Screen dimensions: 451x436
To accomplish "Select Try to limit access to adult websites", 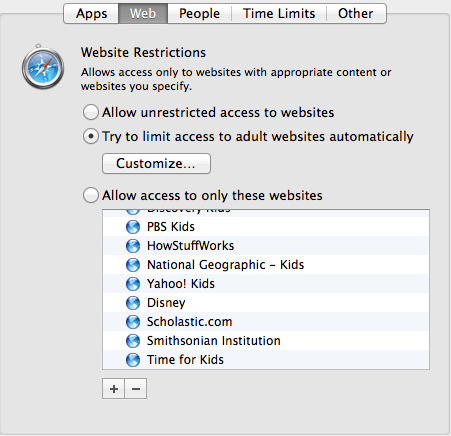I will click(x=91, y=136).
